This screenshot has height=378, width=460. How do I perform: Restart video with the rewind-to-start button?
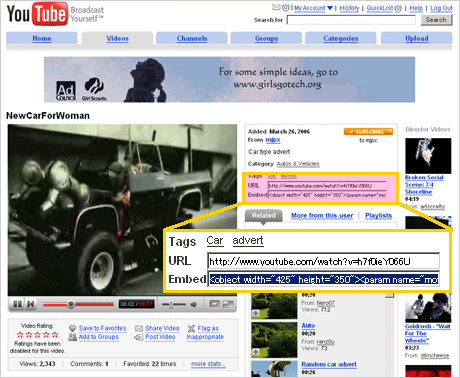31,304
